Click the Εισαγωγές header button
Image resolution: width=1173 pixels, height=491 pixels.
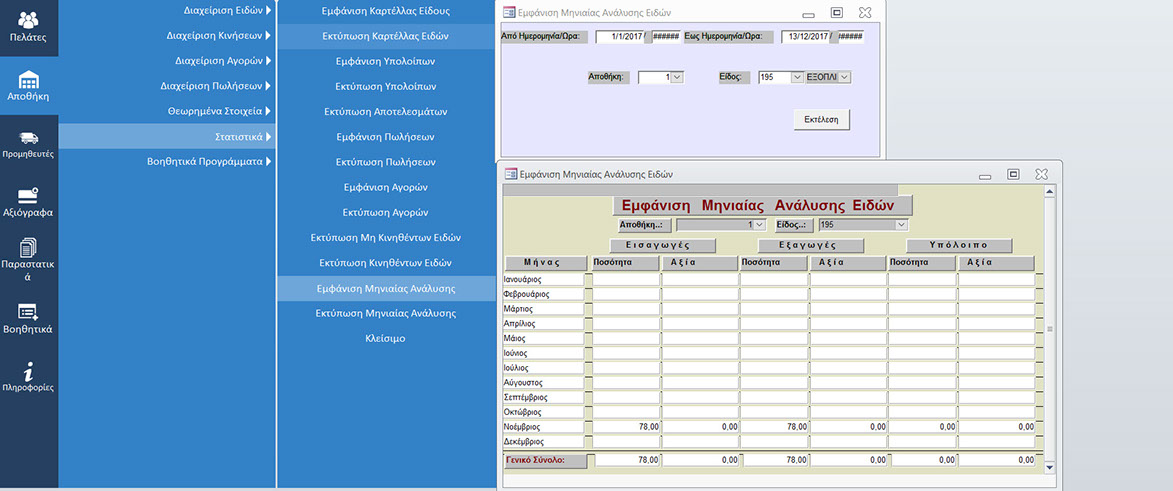tap(663, 245)
